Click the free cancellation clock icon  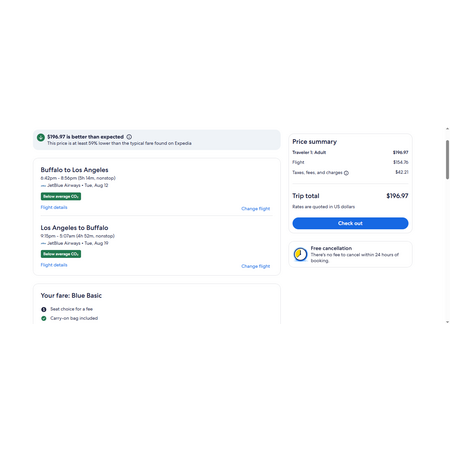[x=300, y=254]
